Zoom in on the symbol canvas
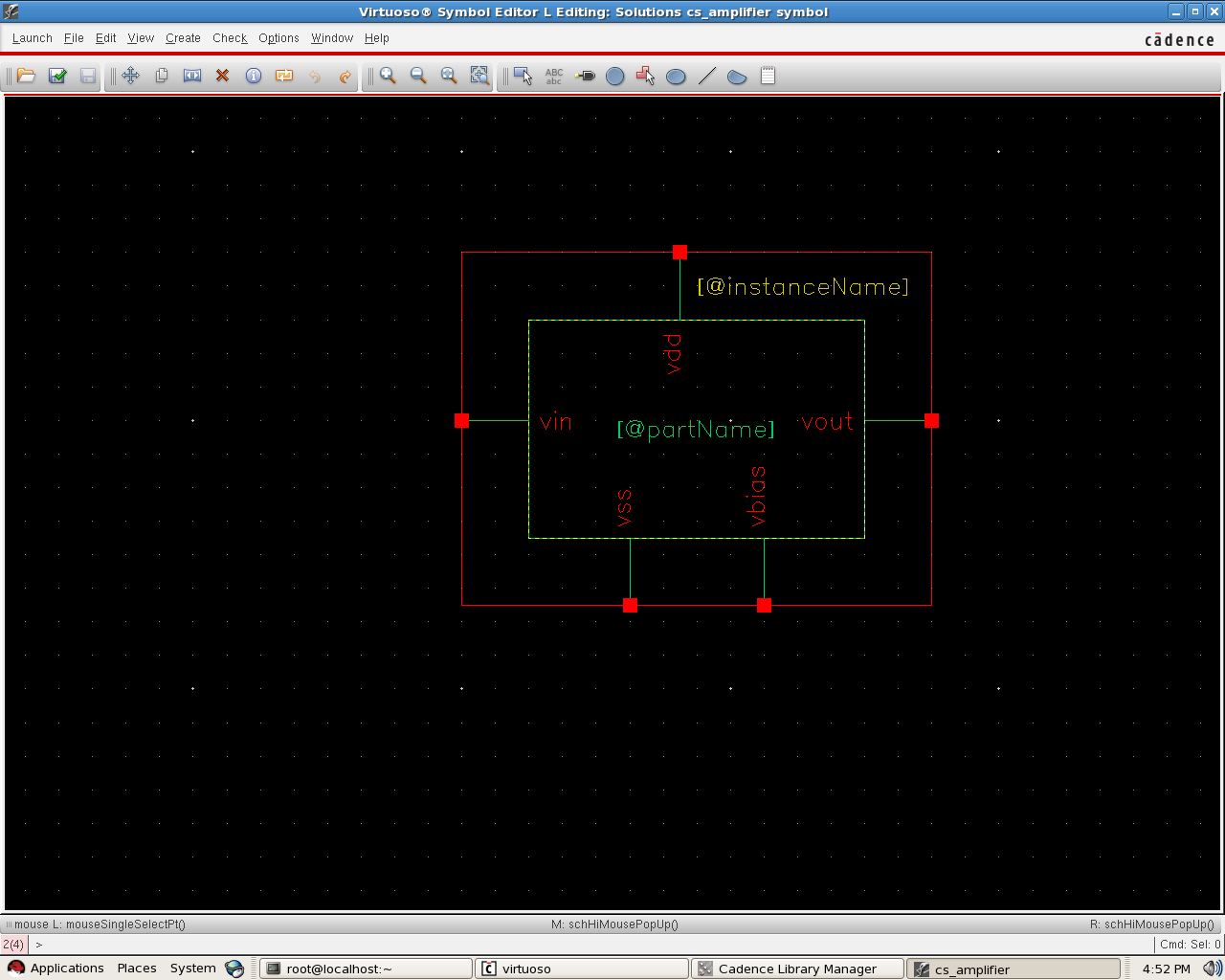The image size is (1225, 980). 388,76
